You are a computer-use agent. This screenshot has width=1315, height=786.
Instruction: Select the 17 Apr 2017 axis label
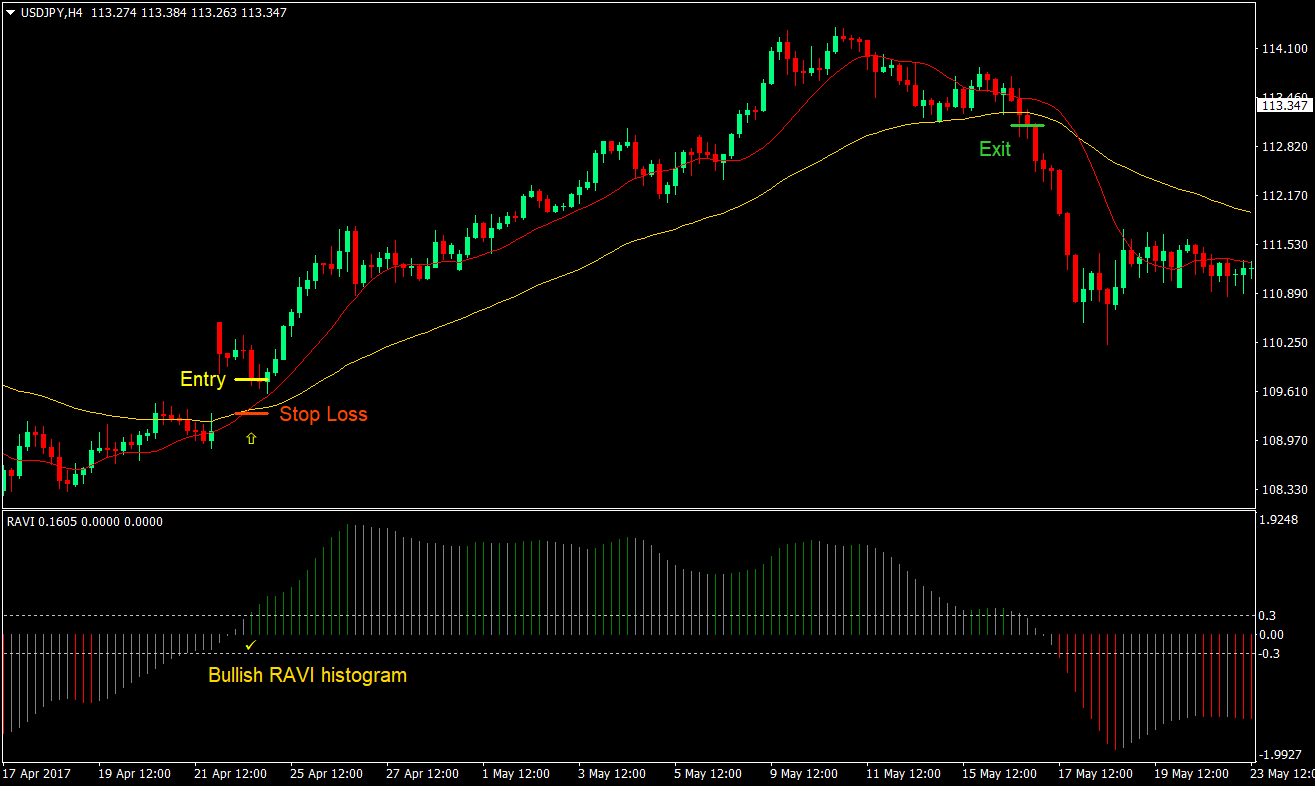pyautogui.click(x=38, y=773)
